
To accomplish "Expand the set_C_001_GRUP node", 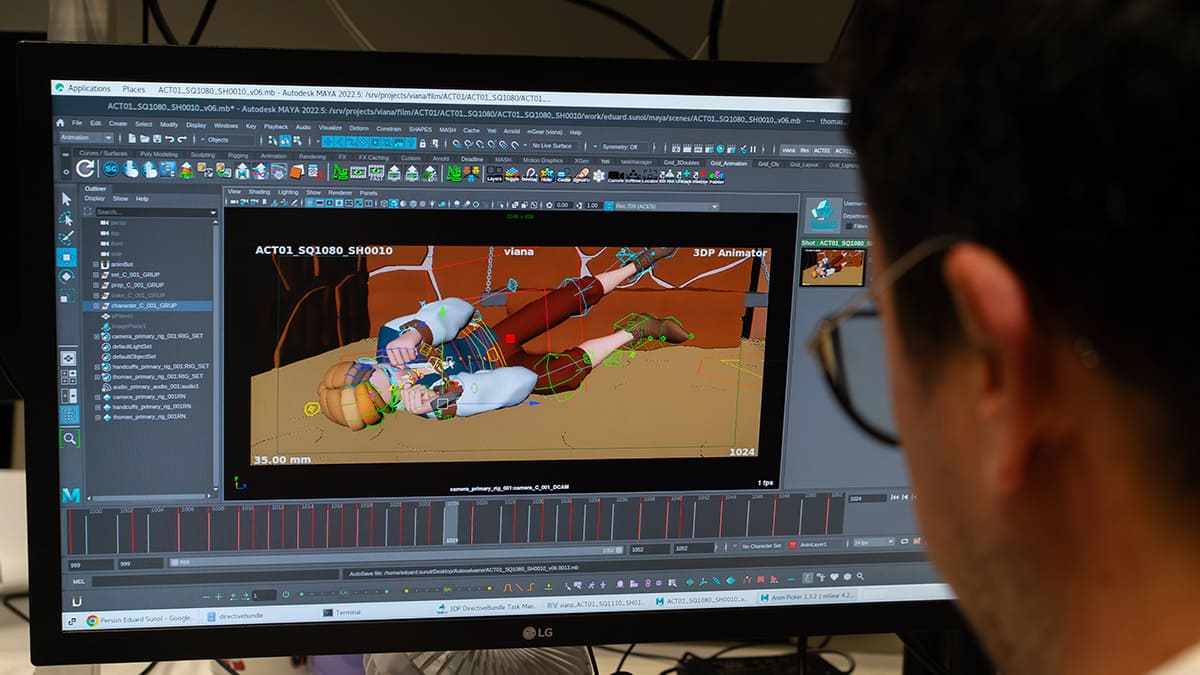I will 95,274.
